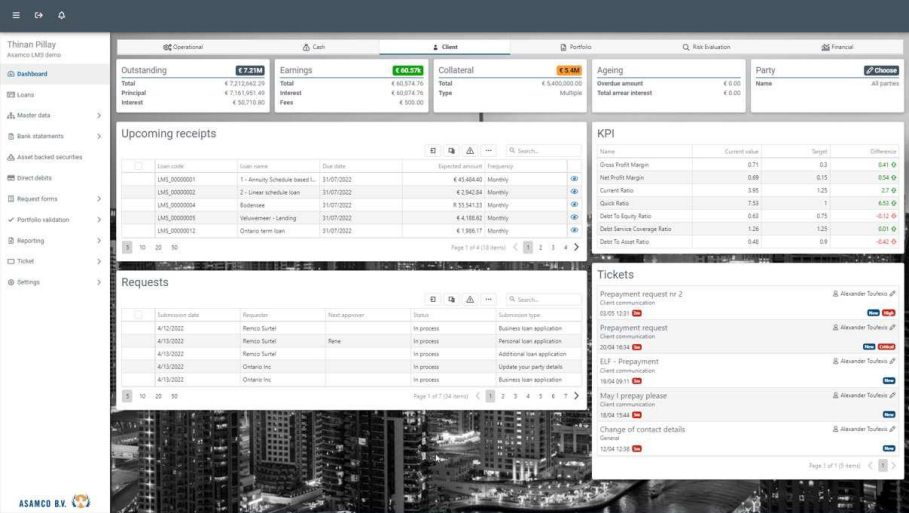909x513 pixels.
Task: View Ontario term loan via eye icon
Action: point(574,231)
